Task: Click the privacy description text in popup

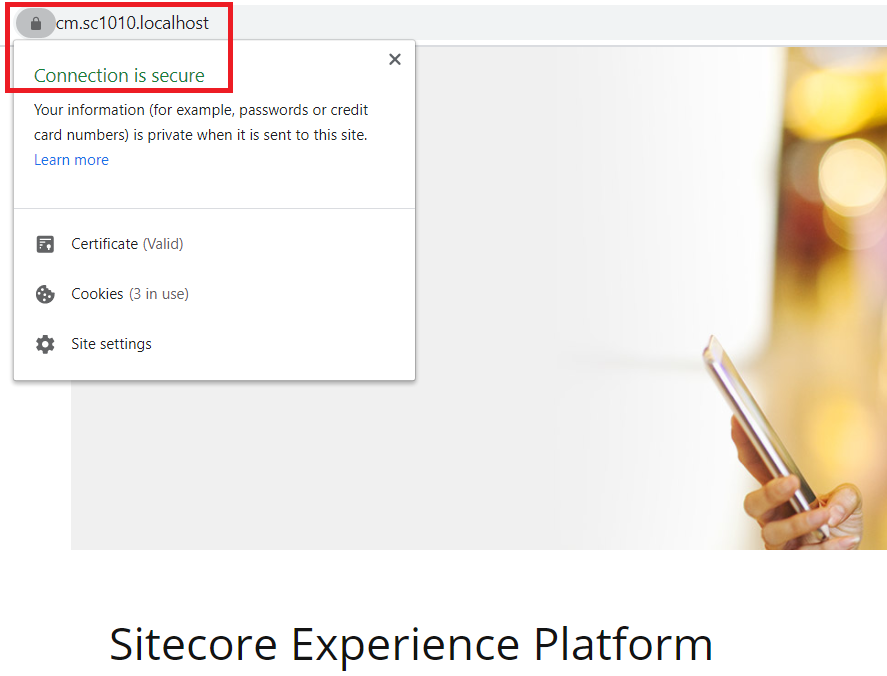Action: point(200,122)
